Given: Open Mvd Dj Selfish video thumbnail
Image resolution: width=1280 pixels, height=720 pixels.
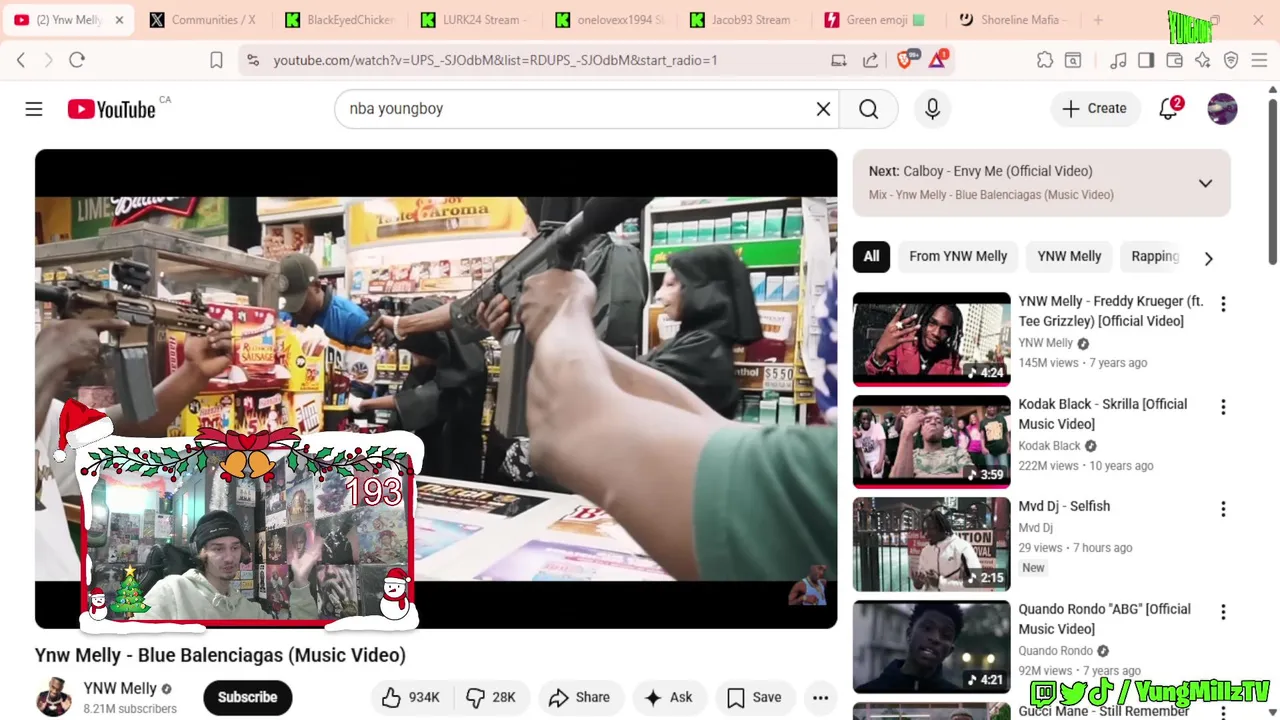Looking at the screenshot, I should pyautogui.click(x=931, y=544).
